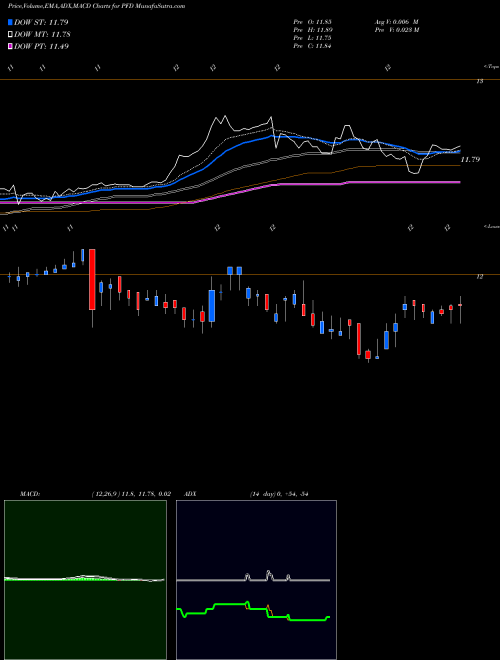Viewport: 500px width, 660px height.
Task: Select the pink DOW PT legend swatch
Action: (x=10, y=46)
